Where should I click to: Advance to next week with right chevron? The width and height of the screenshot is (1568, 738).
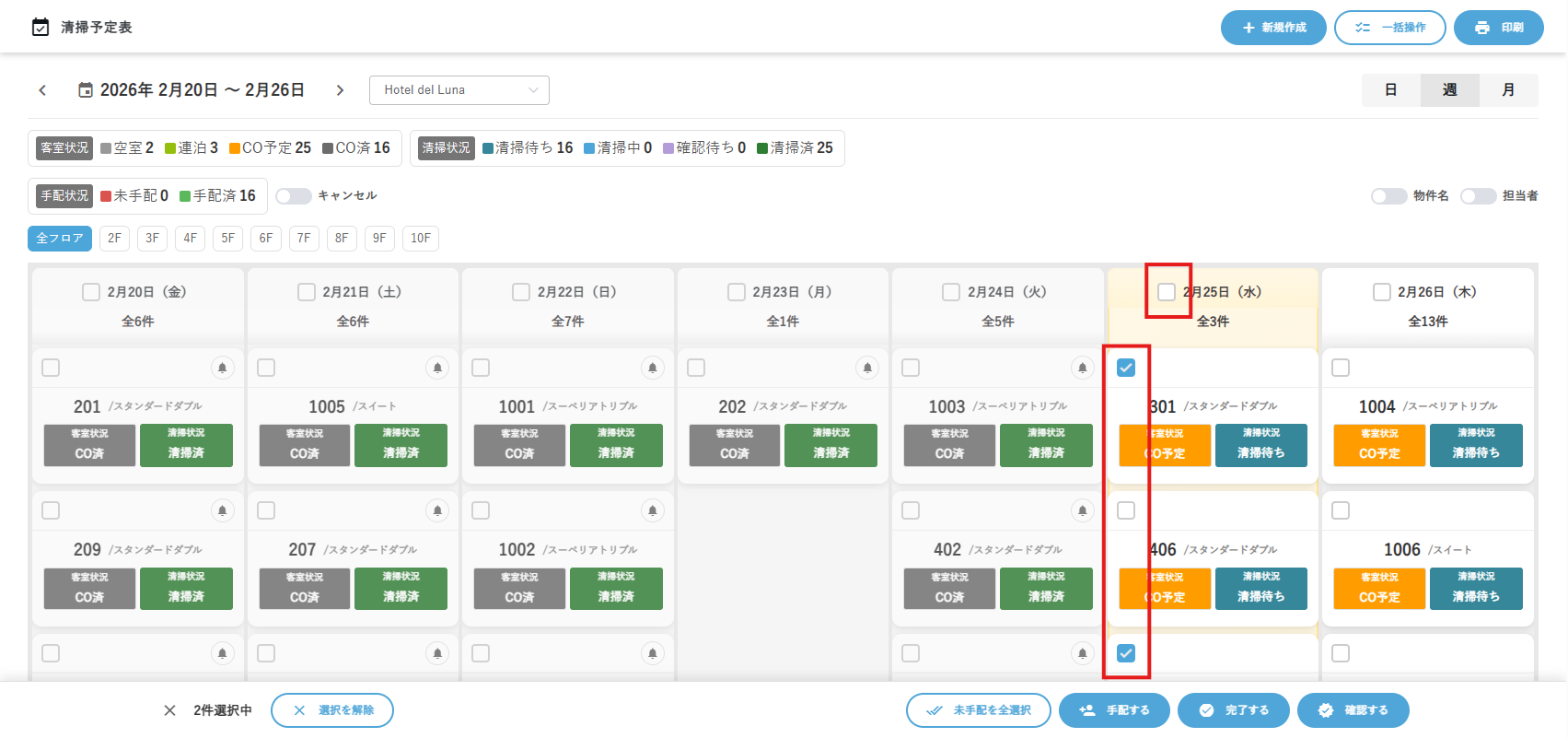coord(340,90)
